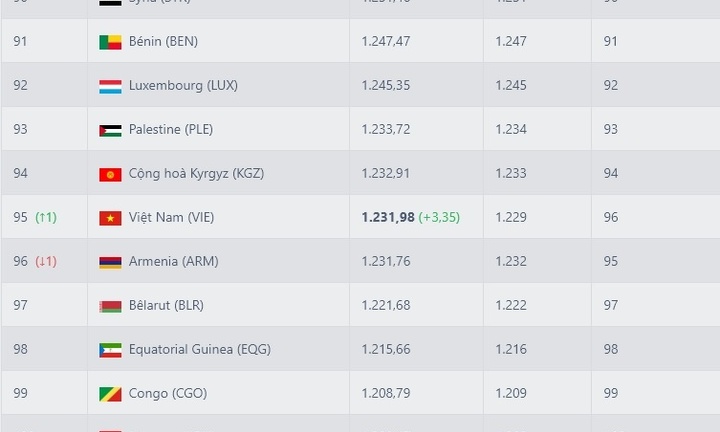The height and width of the screenshot is (432, 720).
Task: Click the Congo flag icon
Action: tap(110, 394)
